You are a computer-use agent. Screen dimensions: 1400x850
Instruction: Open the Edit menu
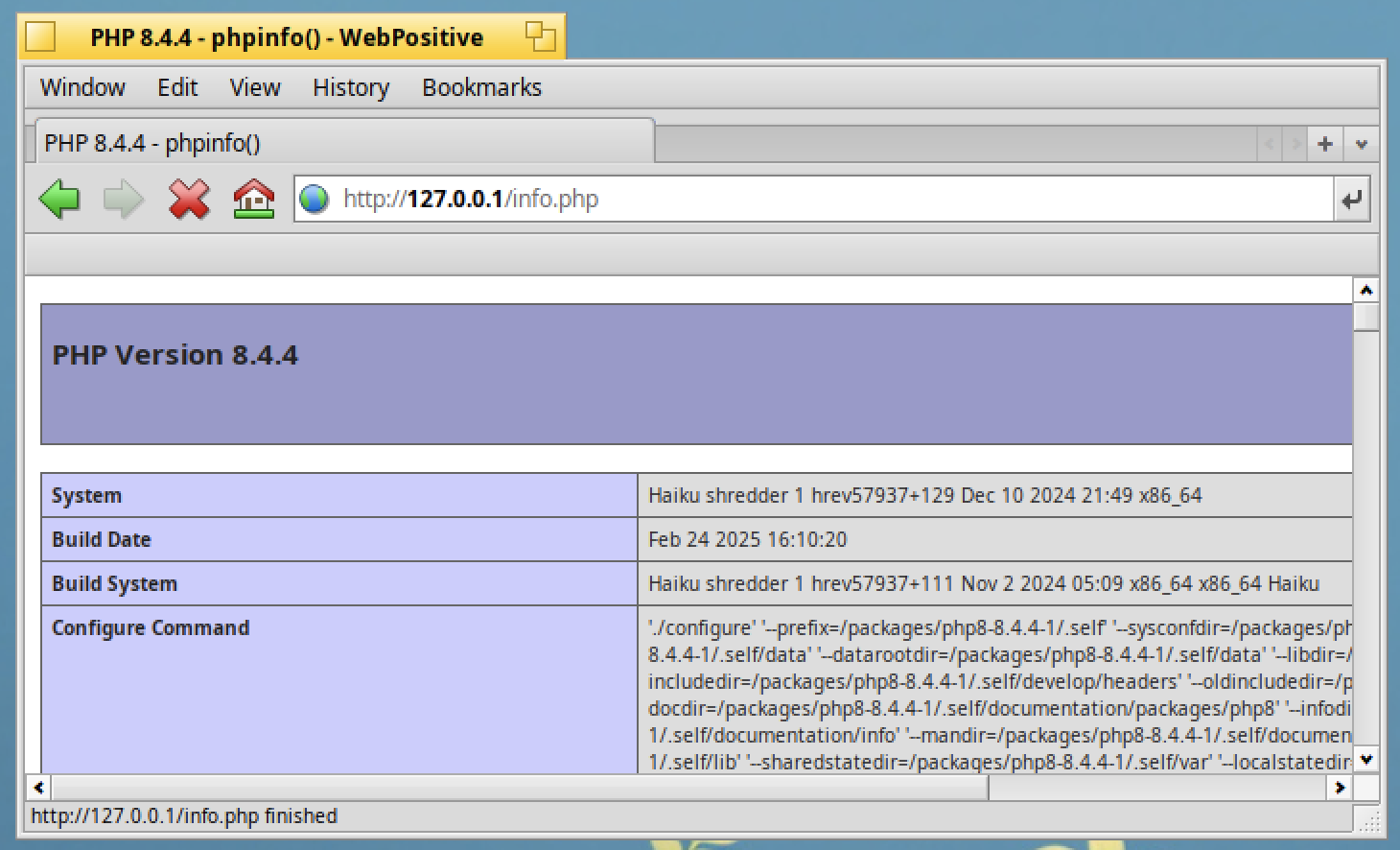pyautogui.click(x=177, y=87)
